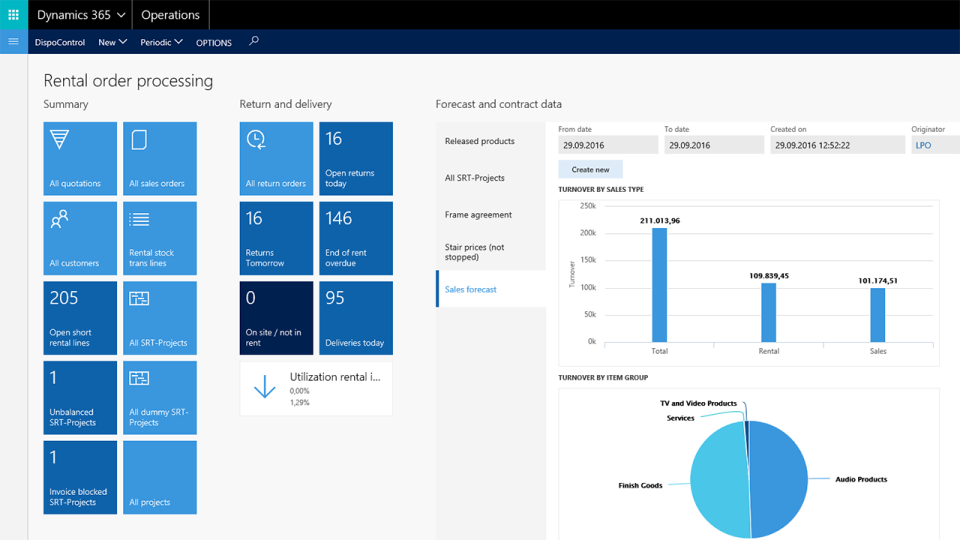Open the All dummy SRT-Projects tile
Viewport: 960px width, 540px height.
pos(160,397)
